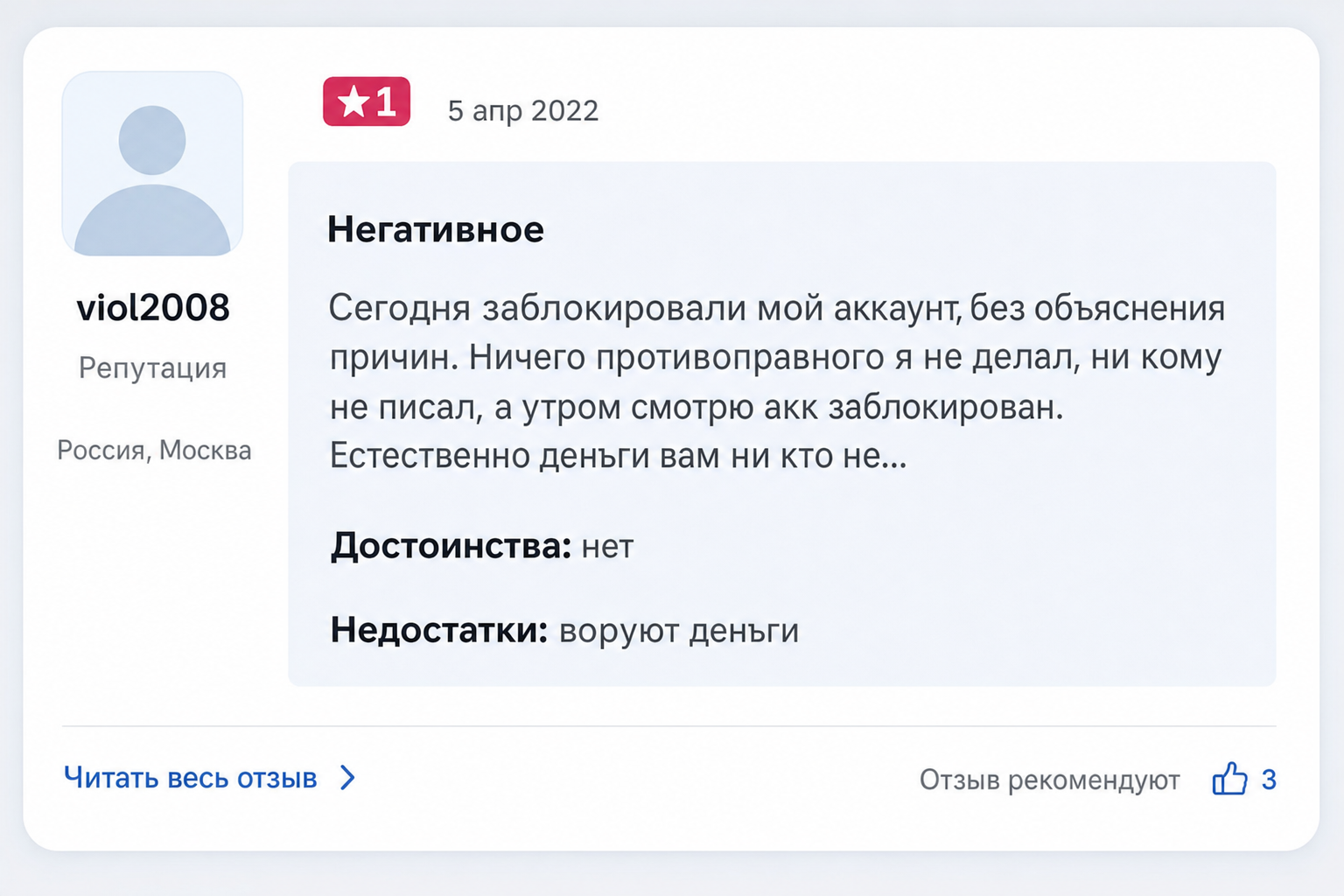
Task: Click the 'Негативное' review heading
Action: (x=436, y=229)
